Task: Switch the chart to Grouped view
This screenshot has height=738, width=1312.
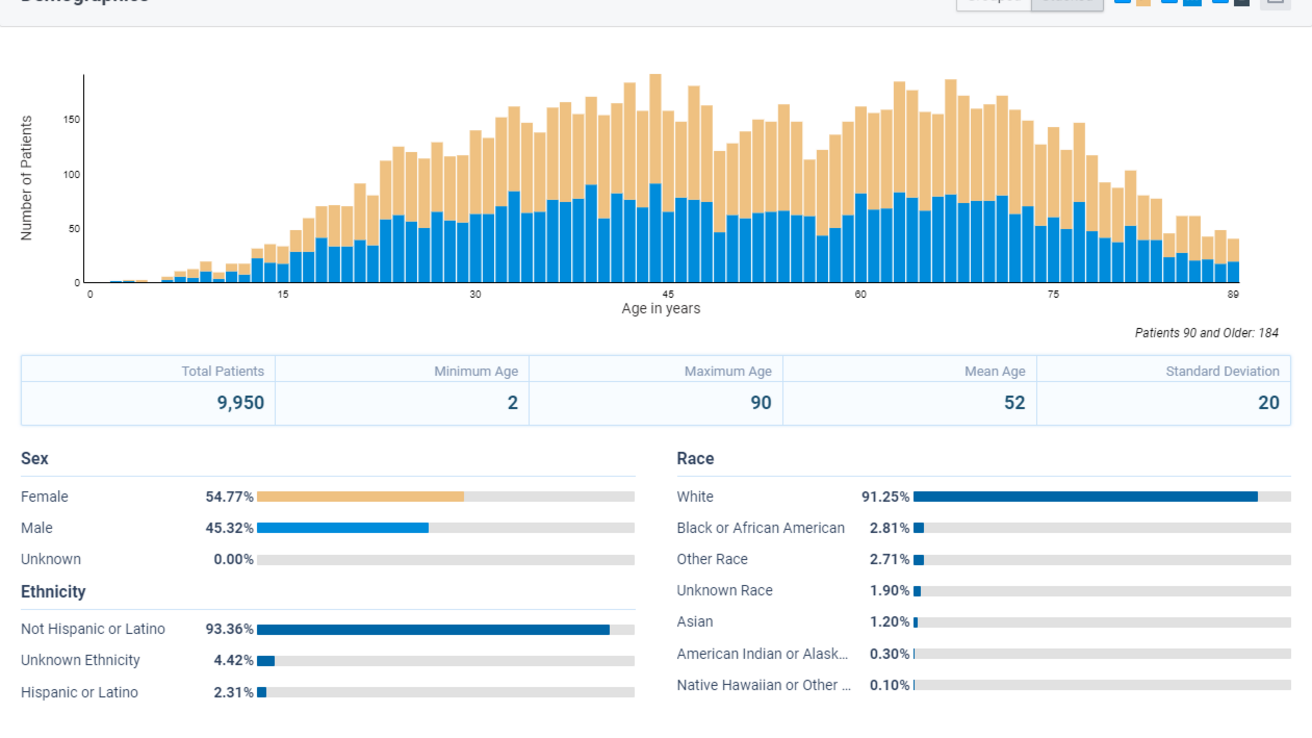Action: [992, 2]
